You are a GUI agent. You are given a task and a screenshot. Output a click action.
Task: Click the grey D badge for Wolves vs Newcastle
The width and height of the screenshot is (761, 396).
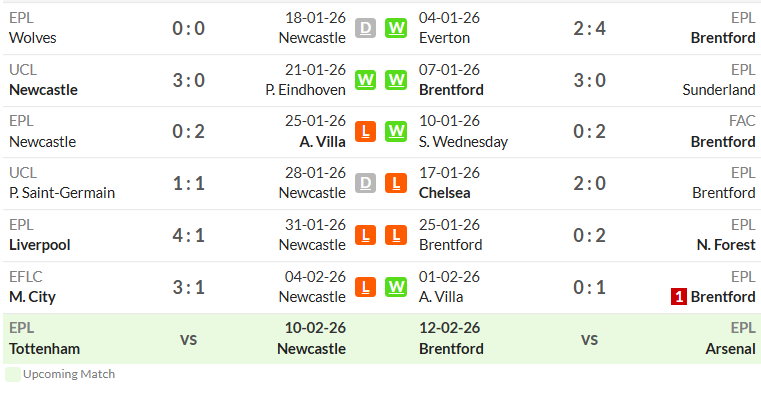pyautogui.click(x=365, y=28)
